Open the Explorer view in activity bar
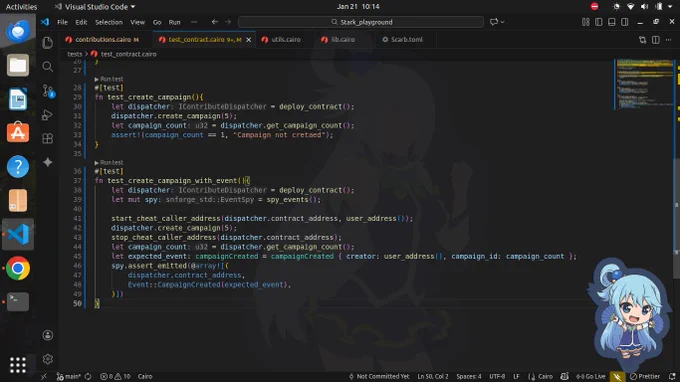 [x=48, y=42]
